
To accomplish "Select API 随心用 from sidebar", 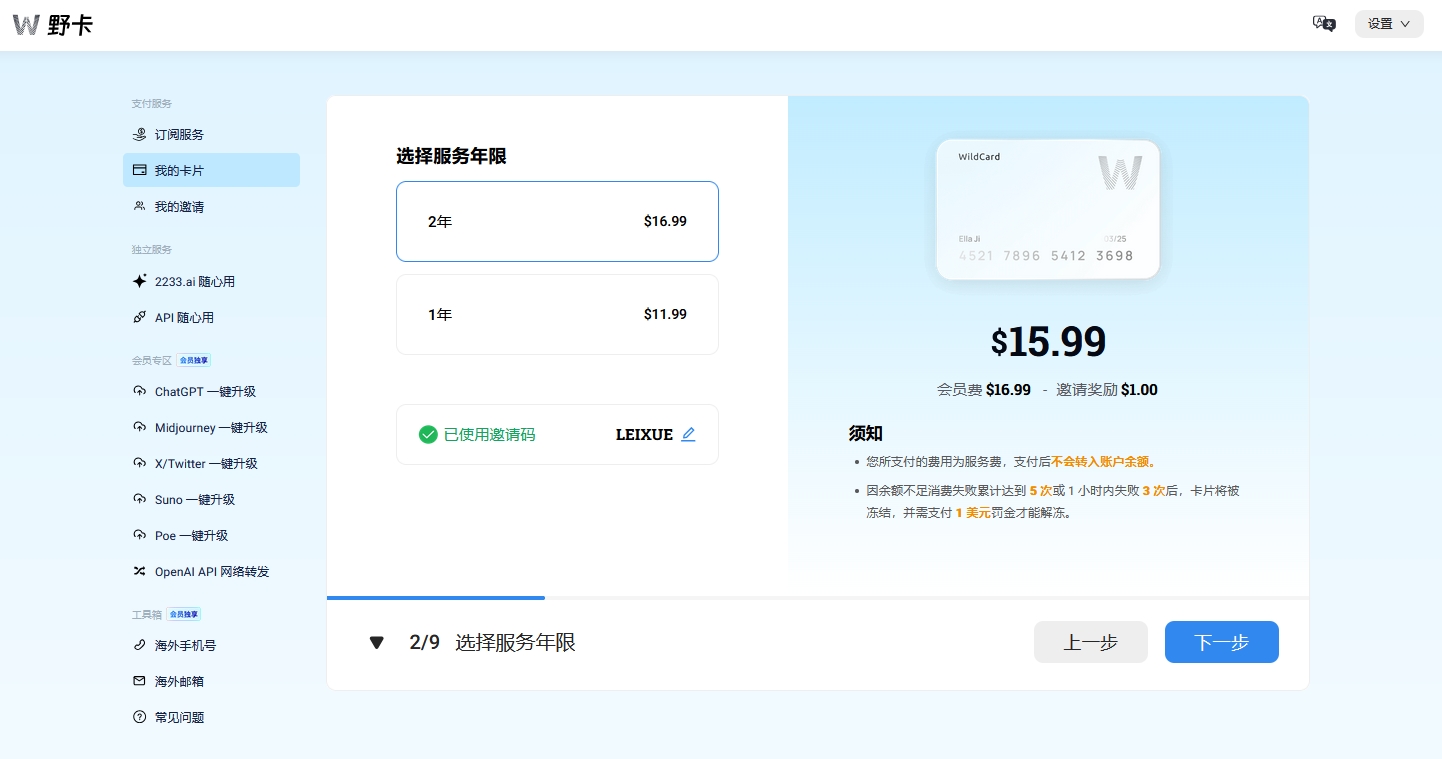I will (183, 317).
